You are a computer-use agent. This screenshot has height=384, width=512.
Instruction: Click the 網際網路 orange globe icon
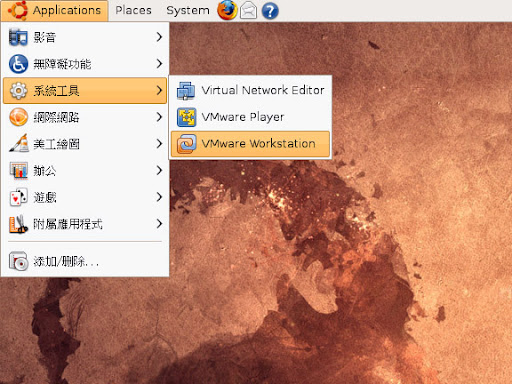coord(18,117)
